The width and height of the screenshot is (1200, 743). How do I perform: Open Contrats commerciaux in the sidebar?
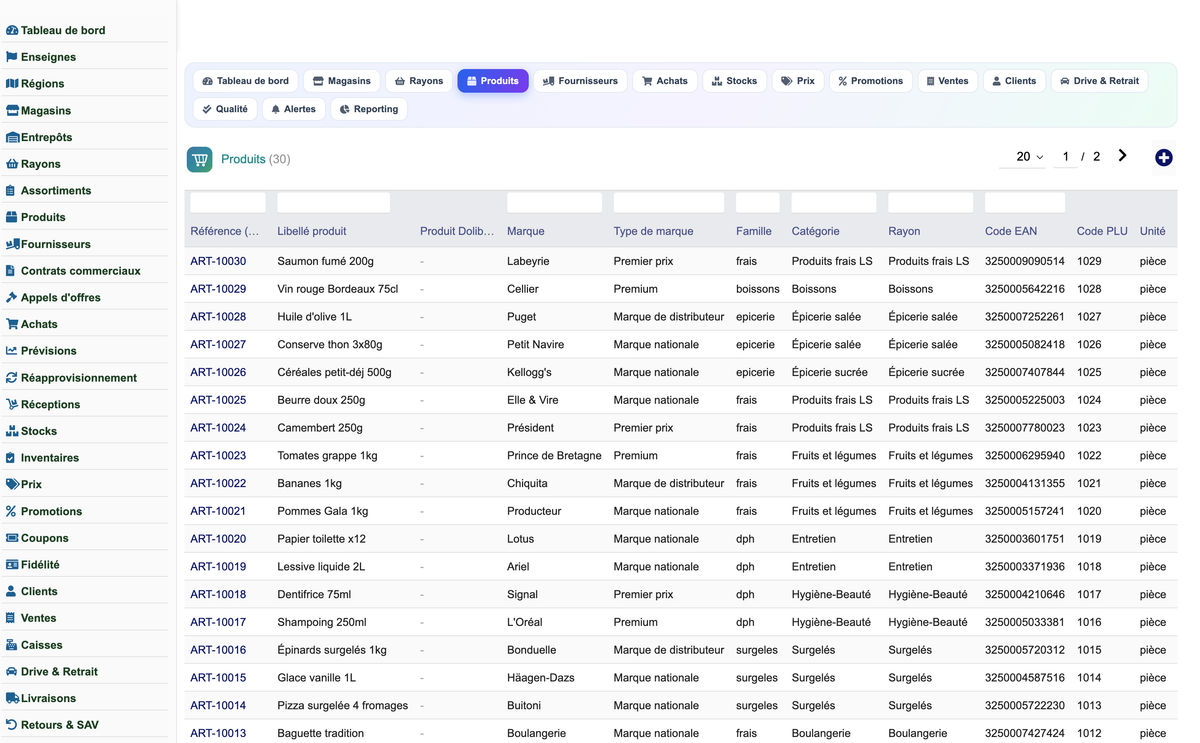click(x=73, y=270)
